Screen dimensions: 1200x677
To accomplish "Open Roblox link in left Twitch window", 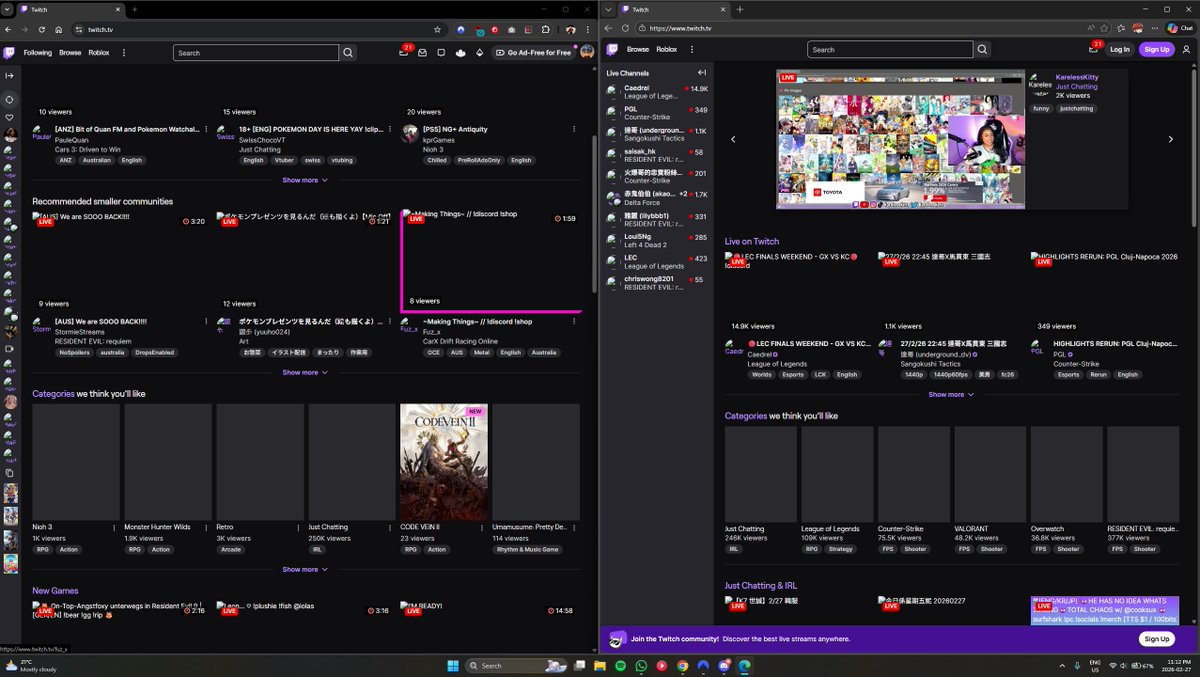I will tap(99, 52).
